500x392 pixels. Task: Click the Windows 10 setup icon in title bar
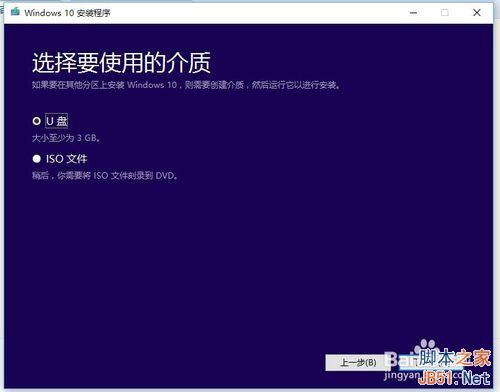tap(15, 12)
